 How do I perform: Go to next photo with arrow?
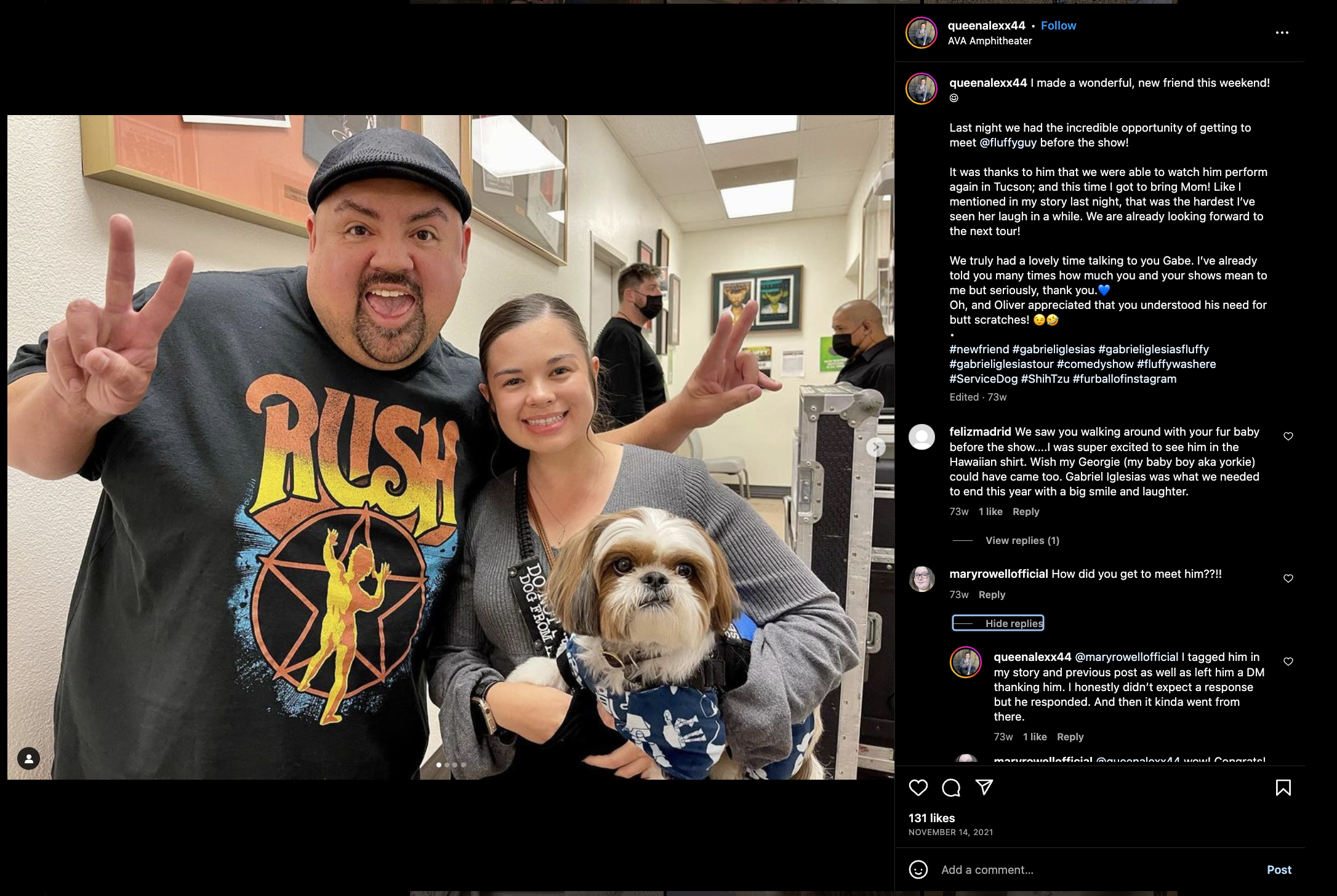point(876,447)
